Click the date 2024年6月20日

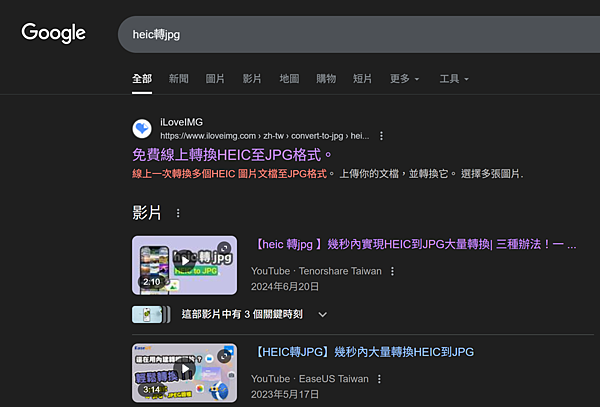tap(285, 287)
